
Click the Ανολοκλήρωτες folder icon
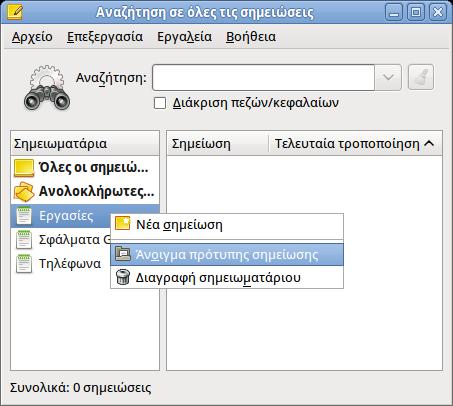(x=24, y=192)
